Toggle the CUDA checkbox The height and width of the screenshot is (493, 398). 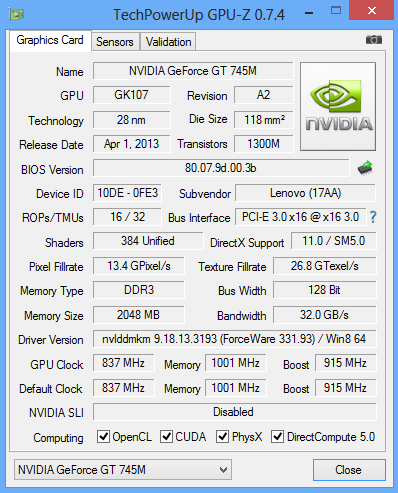tap(166, 436)
